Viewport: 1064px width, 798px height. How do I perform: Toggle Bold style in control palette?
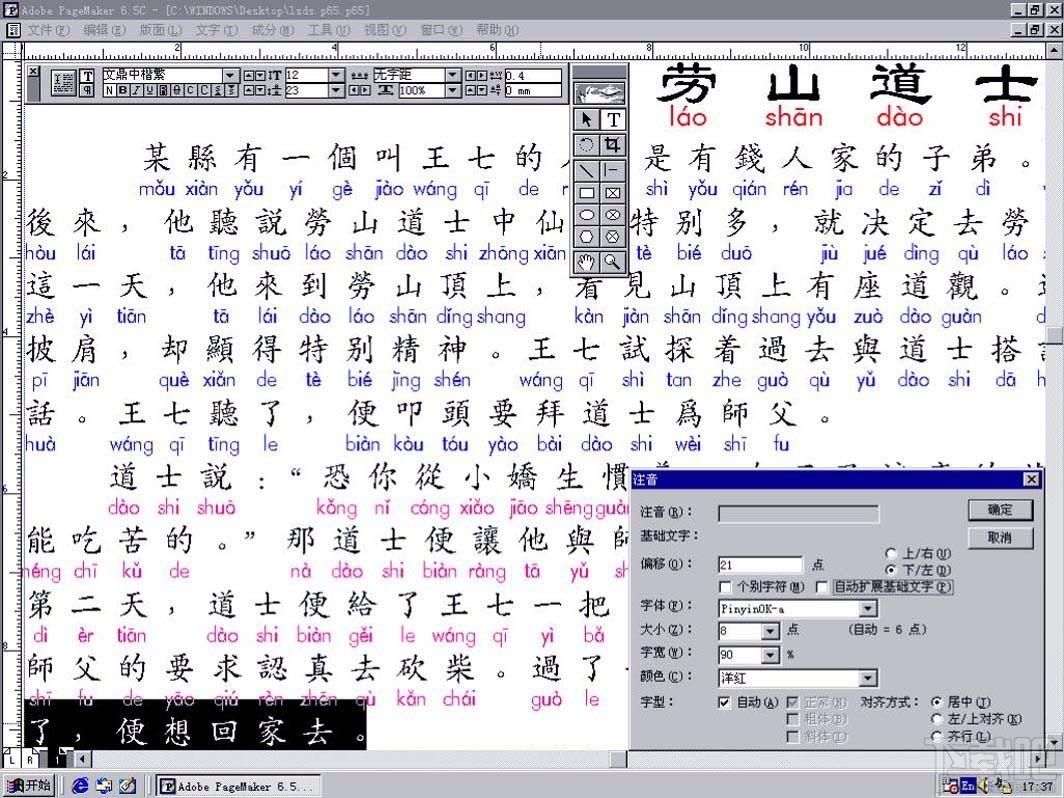123,91
